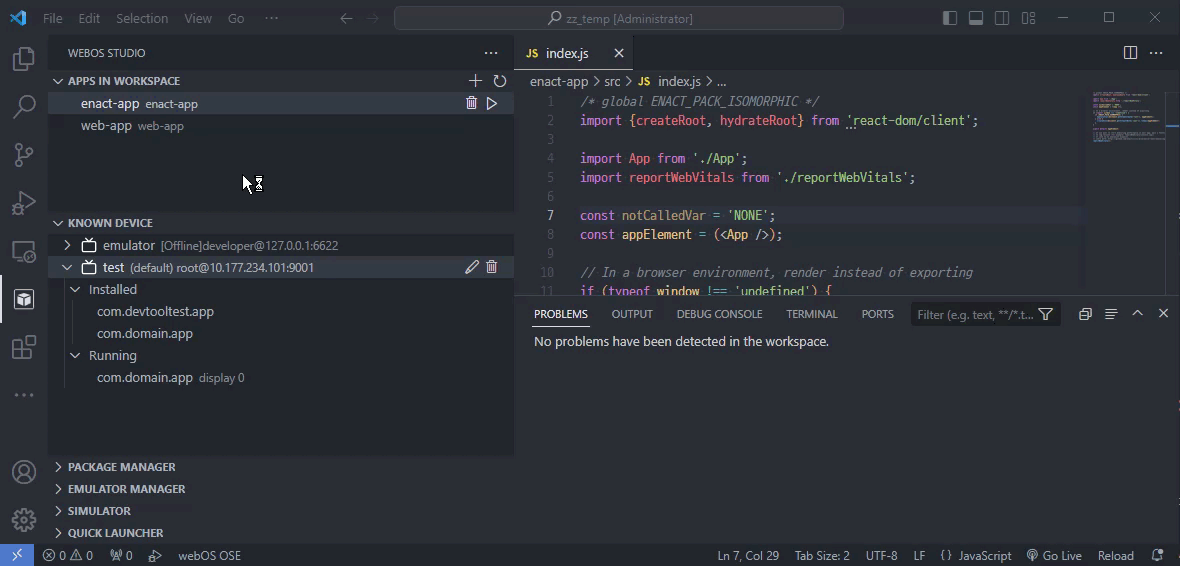
Task: Toggle panel layout button
Action: click(x=976, y=18)
